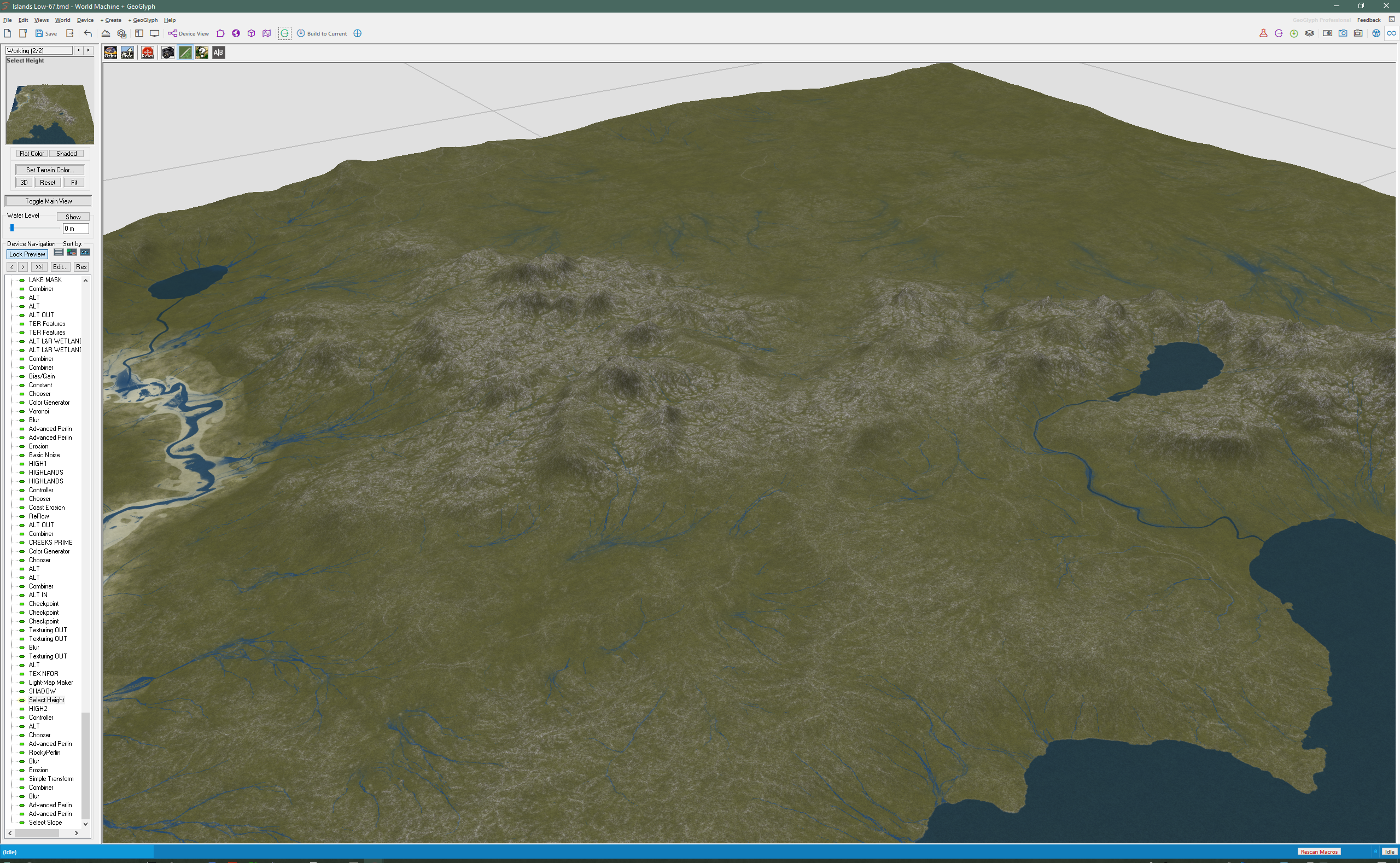Switch camera to Free mode
The width and height of the screenshot is (1400, 863).
(127, 53)
